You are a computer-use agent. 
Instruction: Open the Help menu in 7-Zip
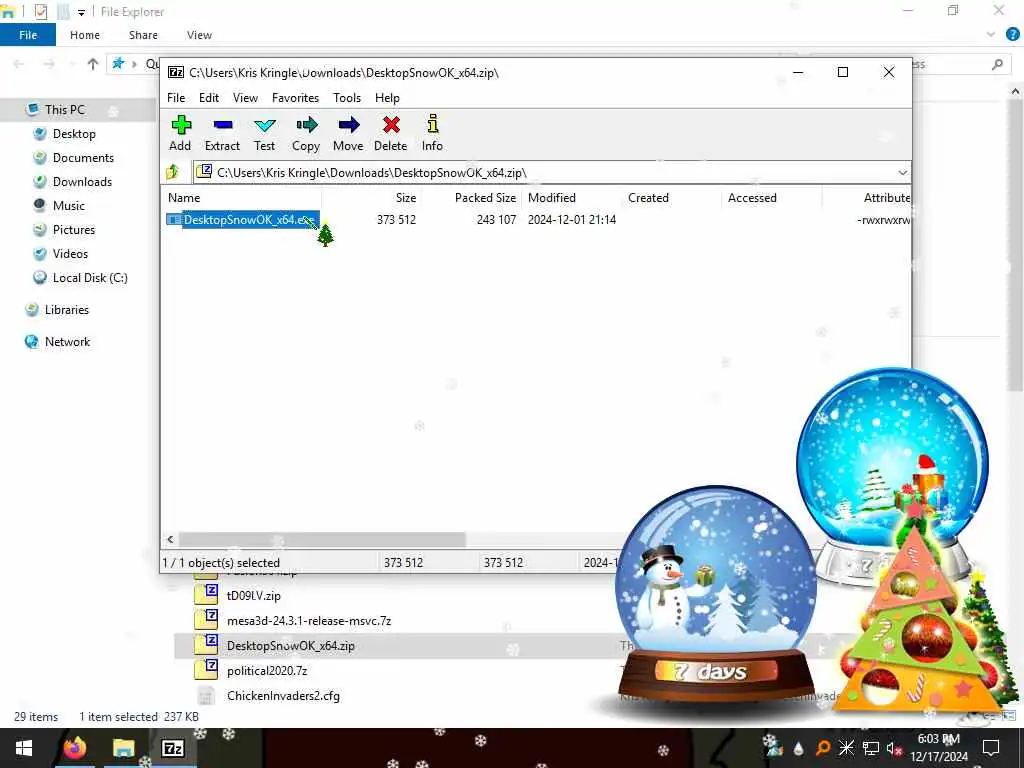click(x=387, y=98)
